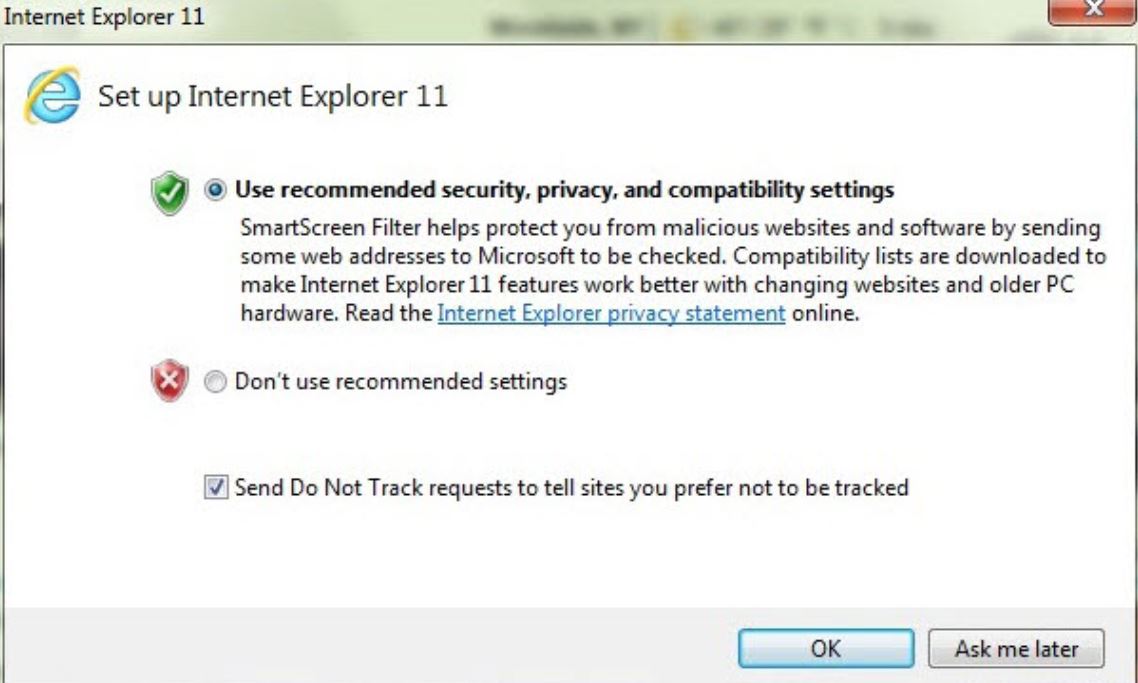This screenshot has width=1138, height=683.
Task: Choose the Don't use recommended settings radio
Action: 215,382
